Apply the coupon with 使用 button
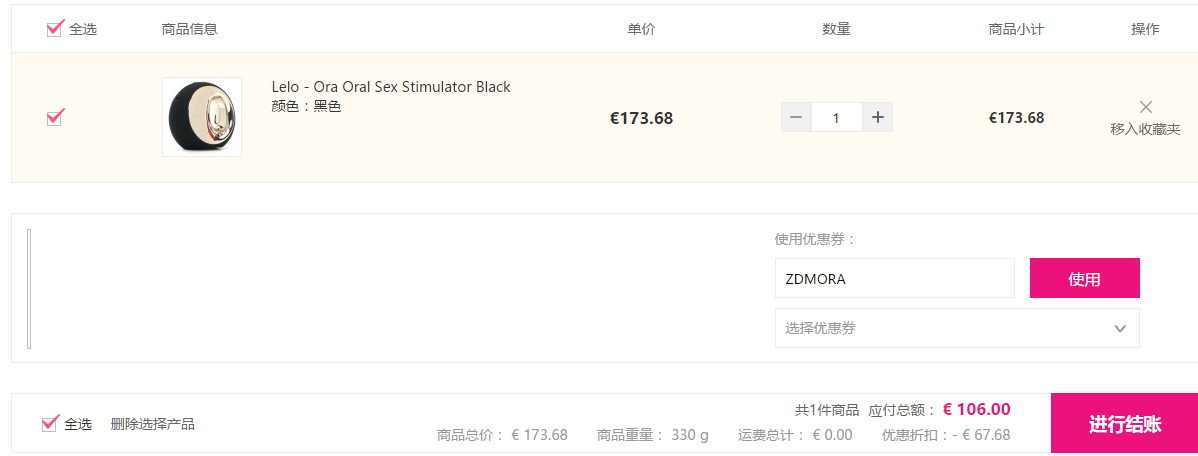Screen dimensions: 1198x456 (1084, 278)
